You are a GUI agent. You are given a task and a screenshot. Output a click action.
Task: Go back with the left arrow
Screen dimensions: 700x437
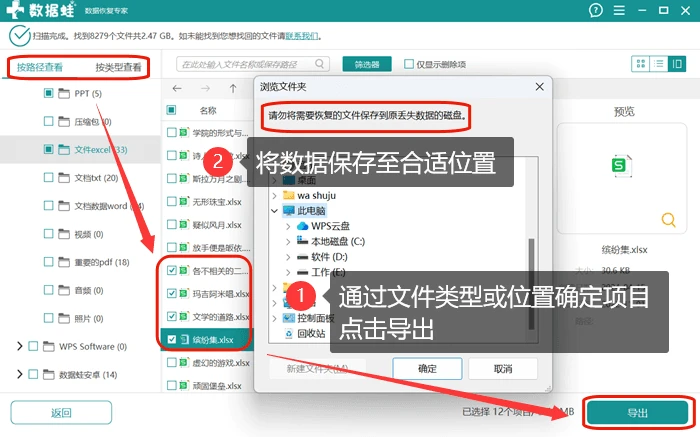click(177, 88)
